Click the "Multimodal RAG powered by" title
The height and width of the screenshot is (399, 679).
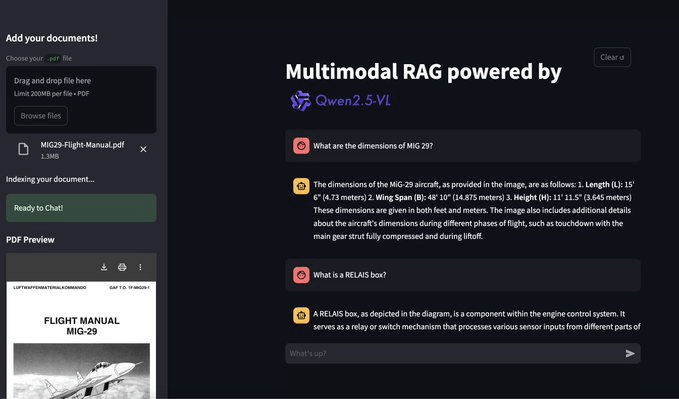pyautogui.click(x=424, y=72)
